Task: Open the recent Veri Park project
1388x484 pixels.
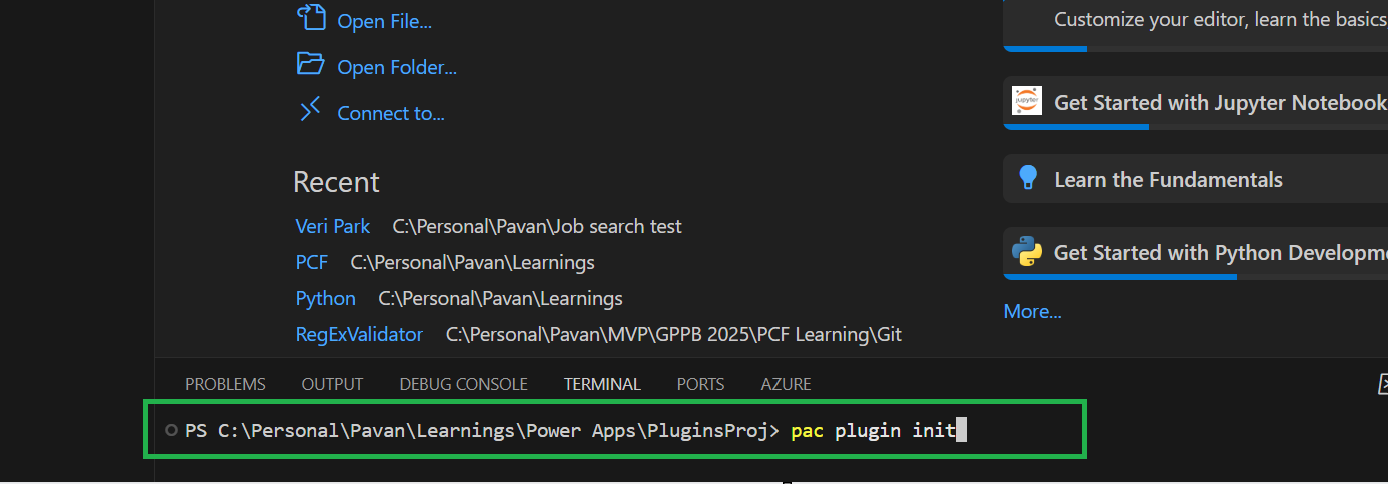Action: pos(332,226)
